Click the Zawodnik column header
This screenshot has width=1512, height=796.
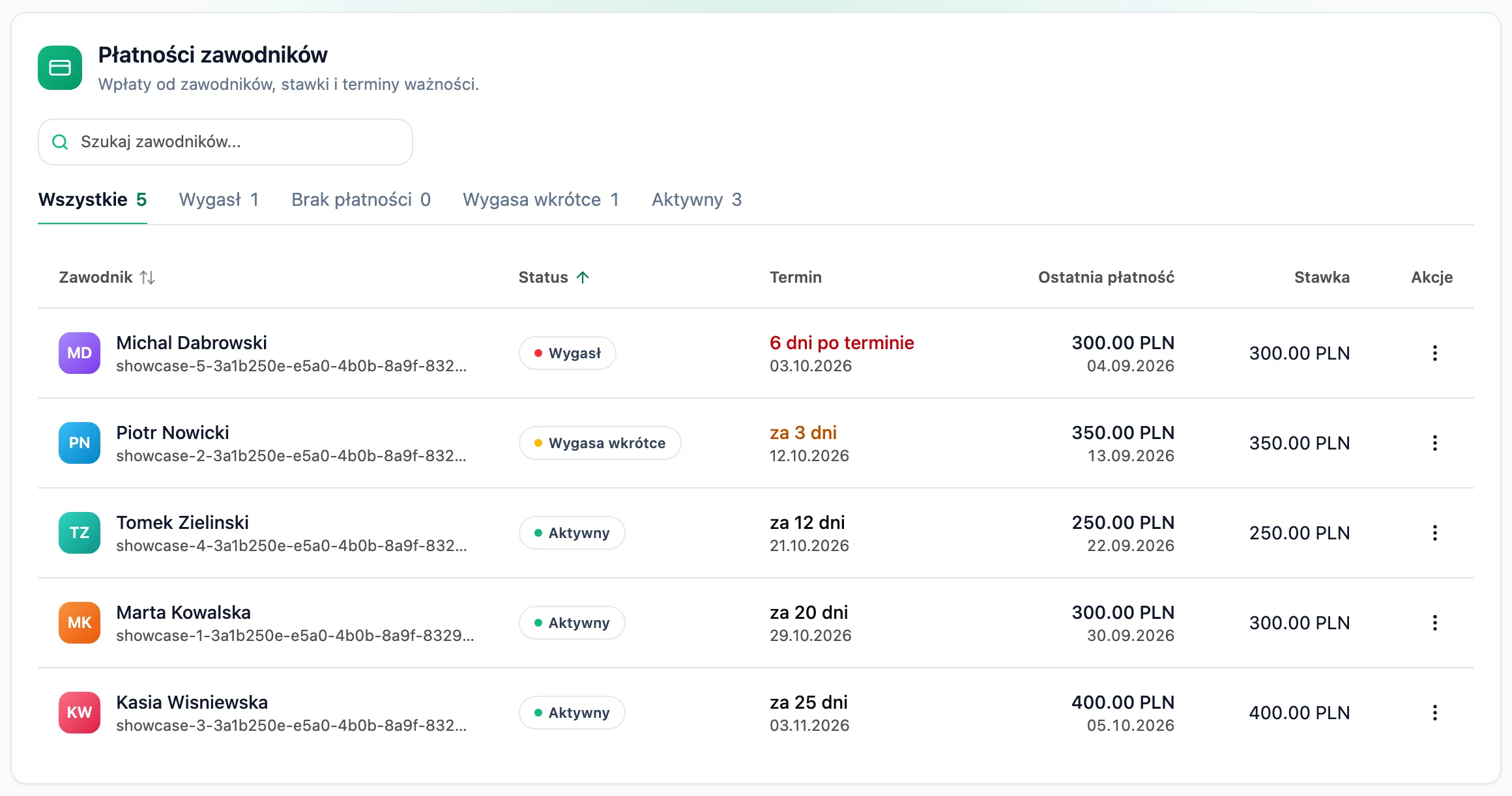click(107, 277)
